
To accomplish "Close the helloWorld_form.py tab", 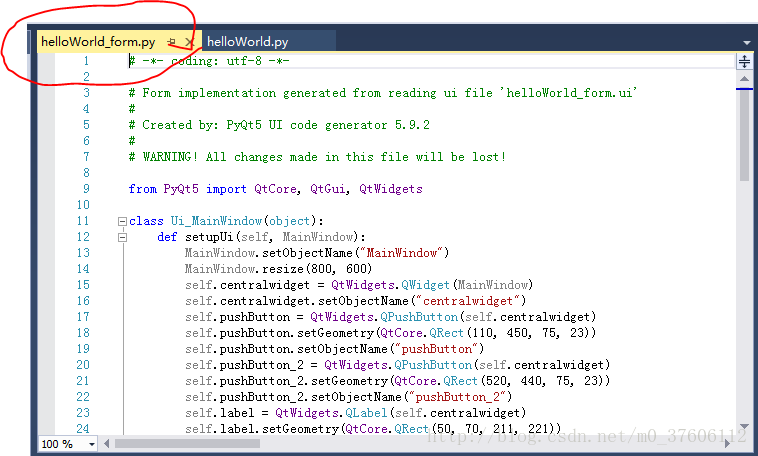I will click(190, 42).
